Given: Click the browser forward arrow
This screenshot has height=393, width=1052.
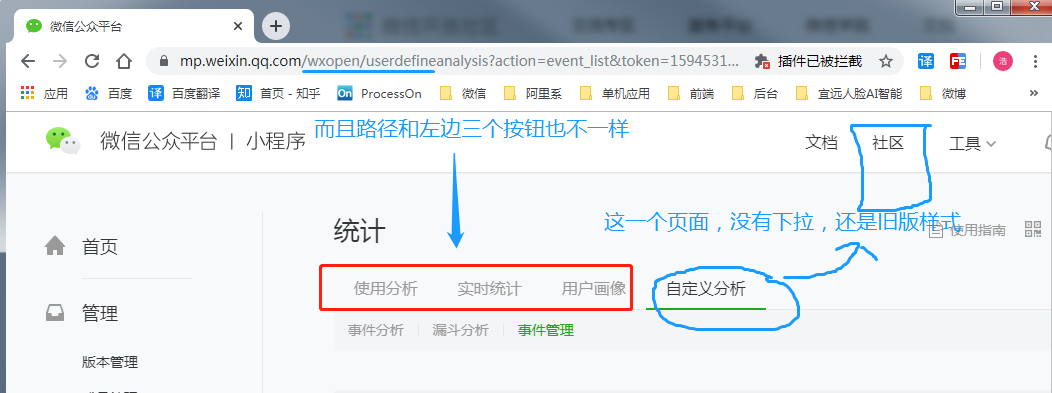Looking at the screenshot, I should 60,62.
